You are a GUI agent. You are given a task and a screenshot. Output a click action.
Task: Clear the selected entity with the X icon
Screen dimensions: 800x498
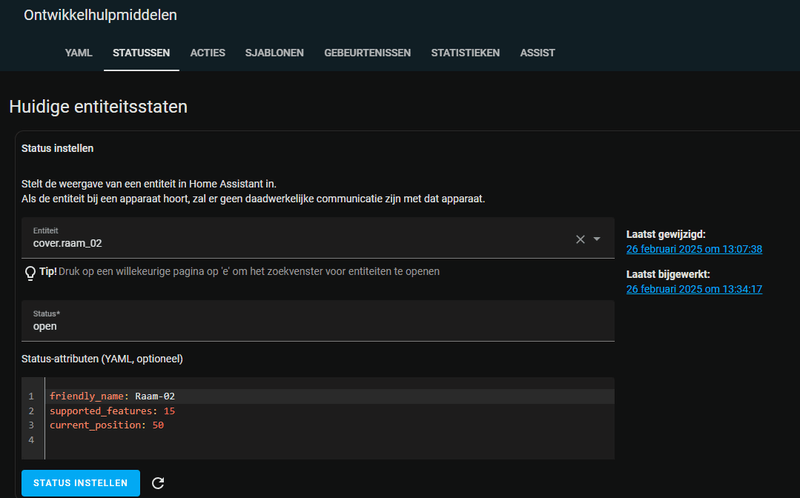(580, 239)
